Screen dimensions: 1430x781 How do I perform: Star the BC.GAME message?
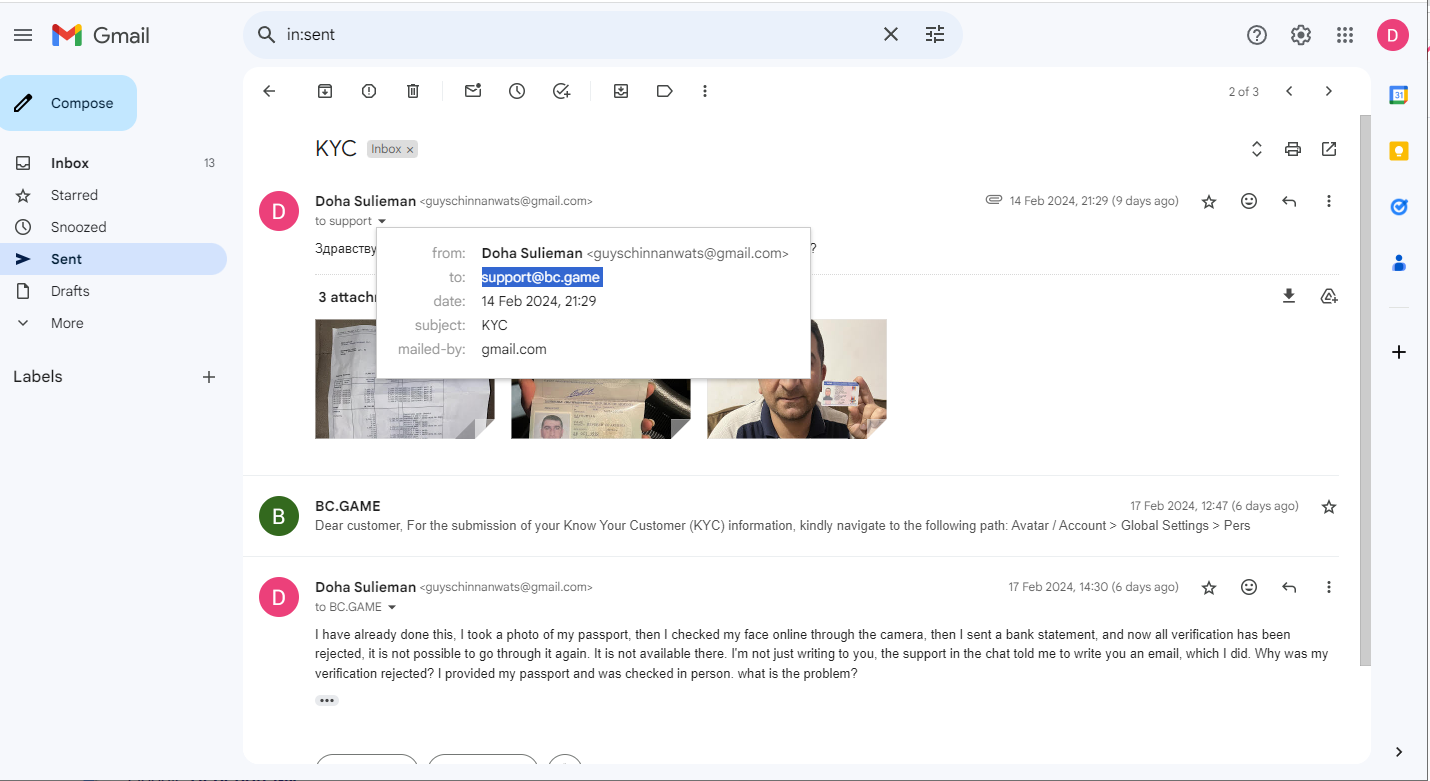click(x=1329, y=507)
